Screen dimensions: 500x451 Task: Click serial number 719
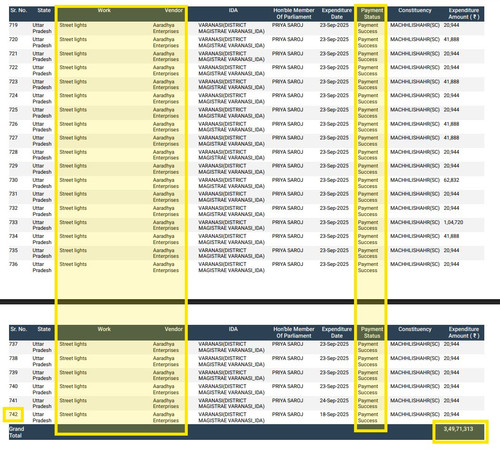(14, 25)
